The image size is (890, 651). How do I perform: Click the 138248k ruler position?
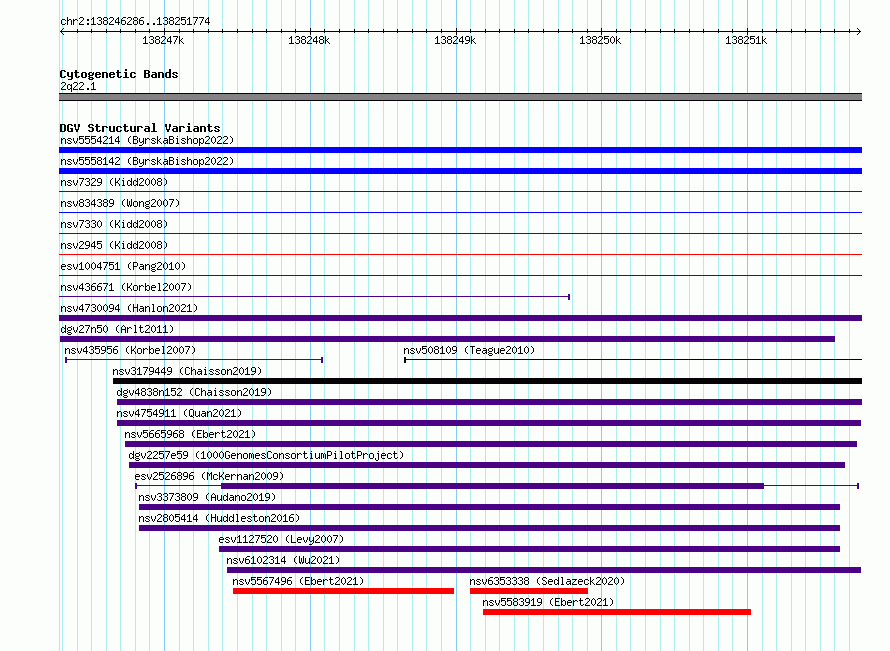(309, 40)
